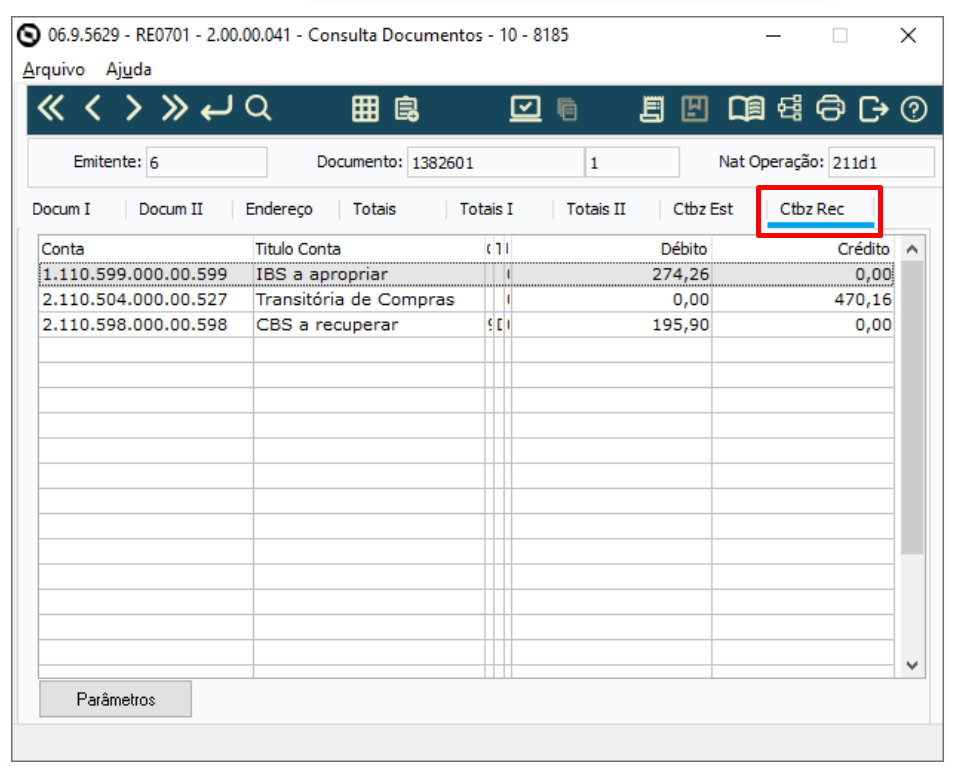The height and width of the screenshot is (766, 953).
Task: Click the open book icon
Action: (746, 109)
